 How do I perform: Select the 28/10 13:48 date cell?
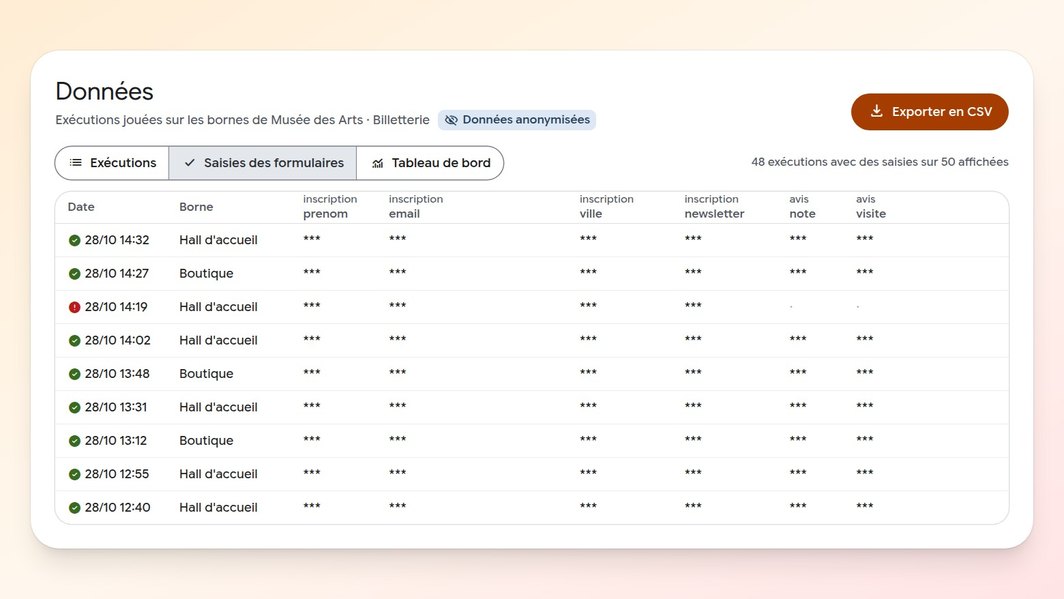[117, 374]
